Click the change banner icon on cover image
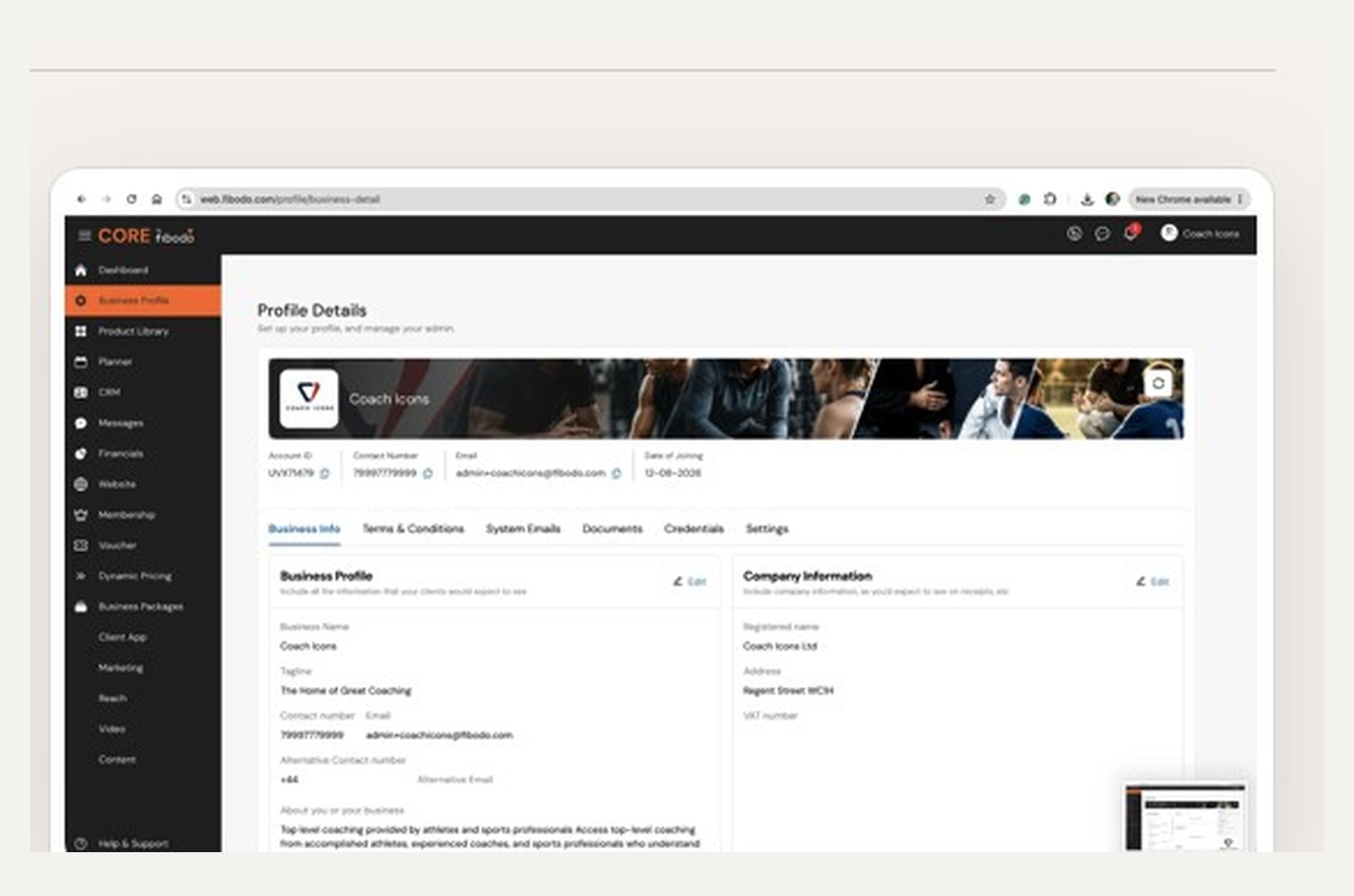The width and height of the screenshot is (1354, 896). click(1158, 383)
